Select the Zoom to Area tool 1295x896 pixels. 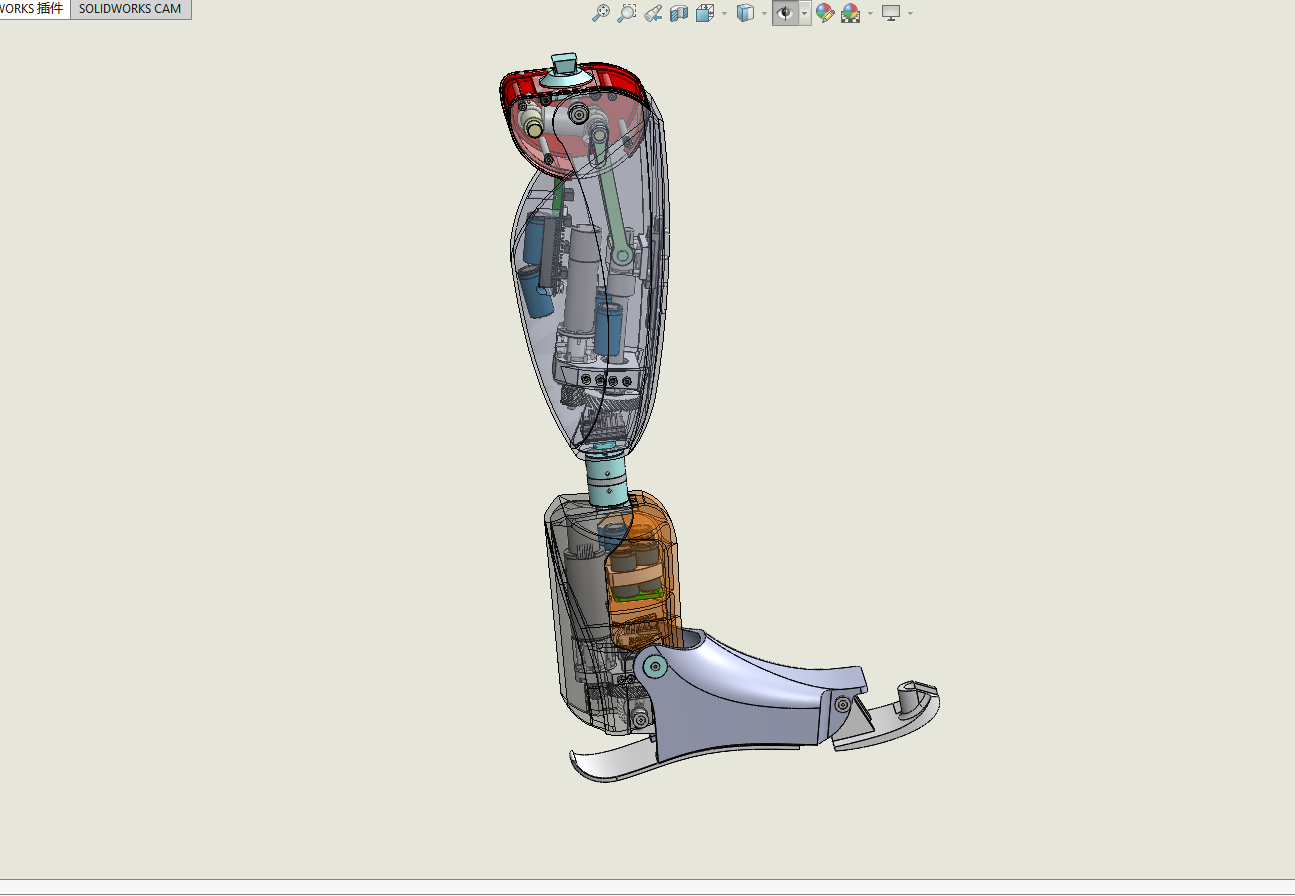[627, 13]
